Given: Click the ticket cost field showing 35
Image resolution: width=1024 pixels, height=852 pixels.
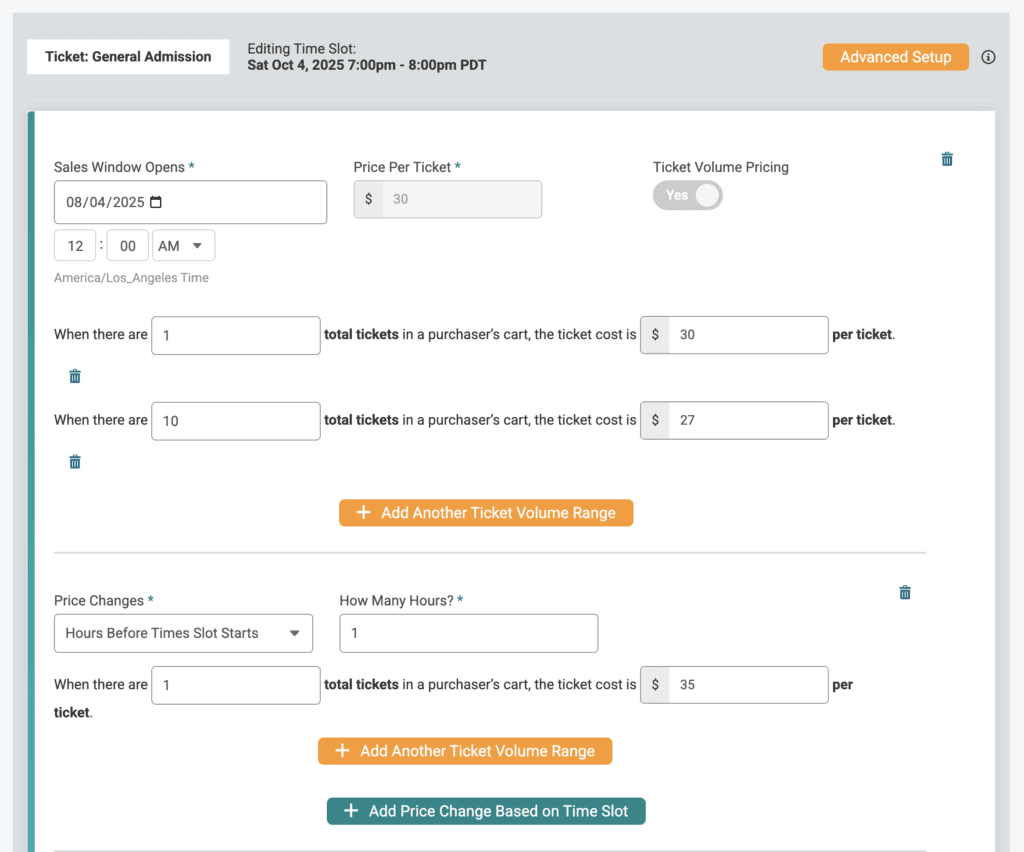Looking at the screenshot, I should [x=747, y=685].
